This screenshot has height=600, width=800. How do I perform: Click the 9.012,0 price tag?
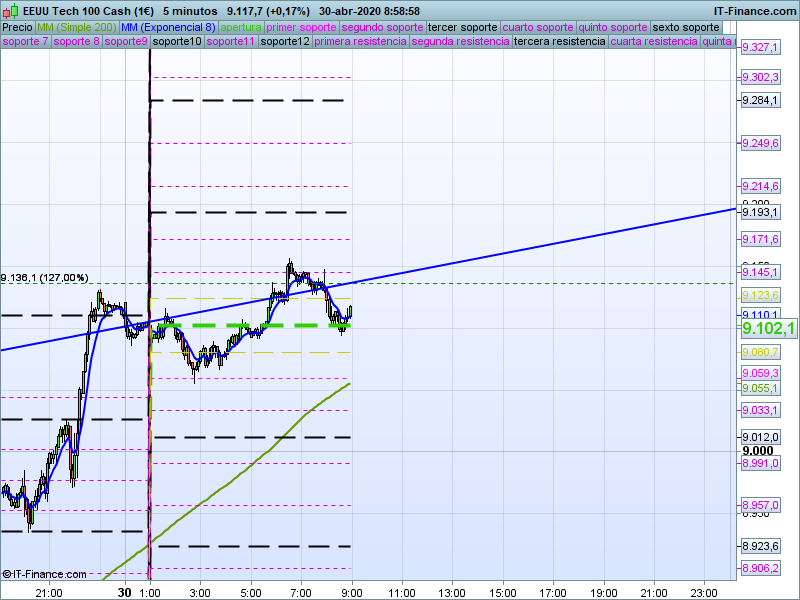click(760, 437)
